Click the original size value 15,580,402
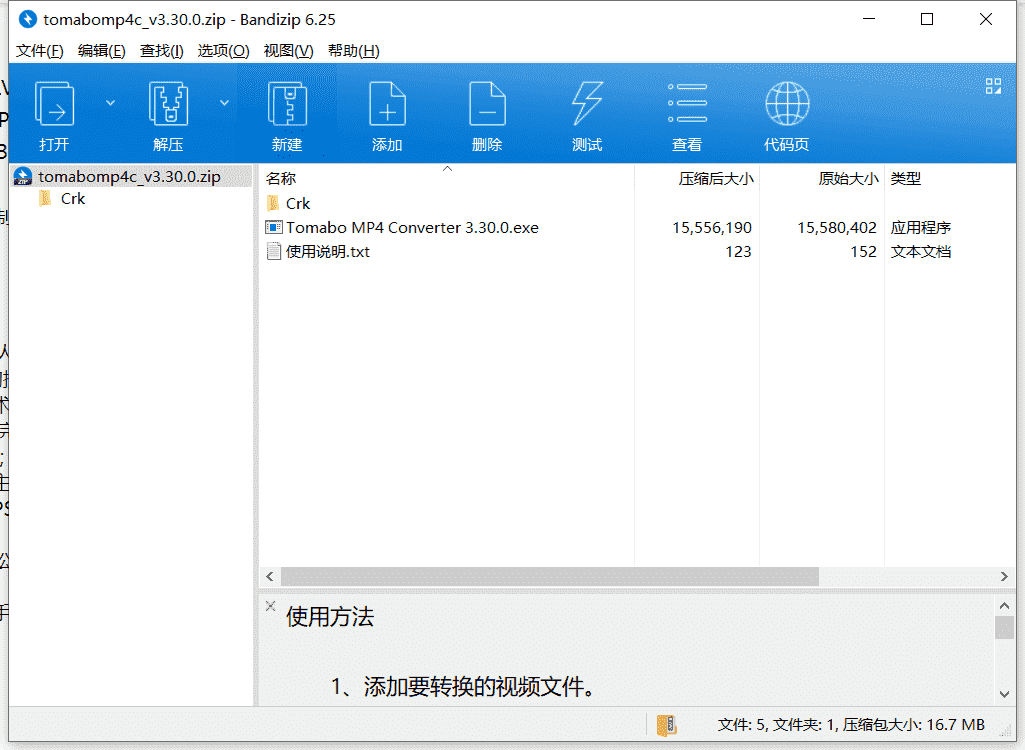1025x750 pixels. pos(837,228)
